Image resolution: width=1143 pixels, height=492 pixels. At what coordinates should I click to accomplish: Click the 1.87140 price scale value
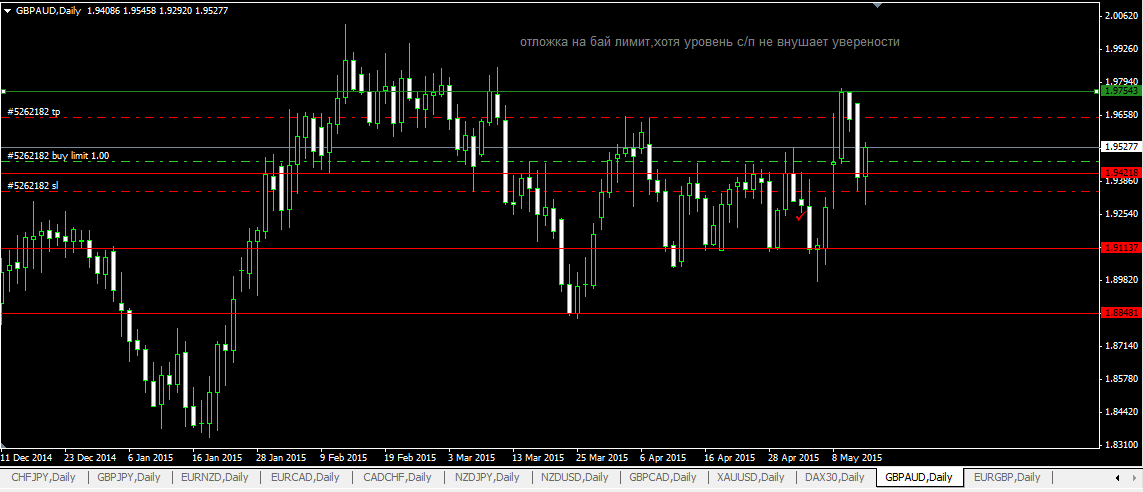click(1123, 346)
